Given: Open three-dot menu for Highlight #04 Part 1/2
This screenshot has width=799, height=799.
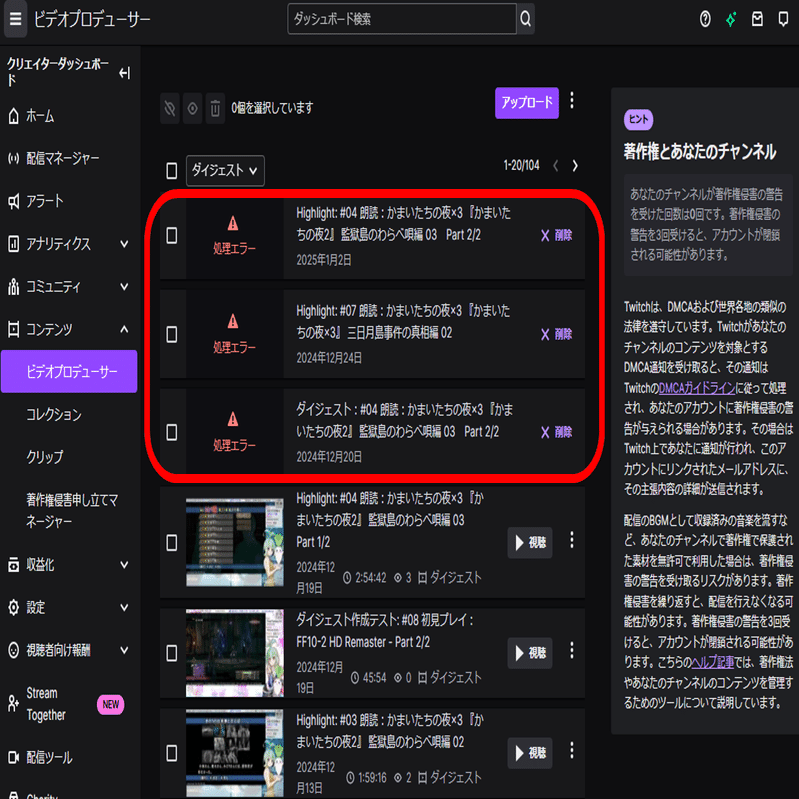Looking at the screenshot, I should tap(572, 540).
